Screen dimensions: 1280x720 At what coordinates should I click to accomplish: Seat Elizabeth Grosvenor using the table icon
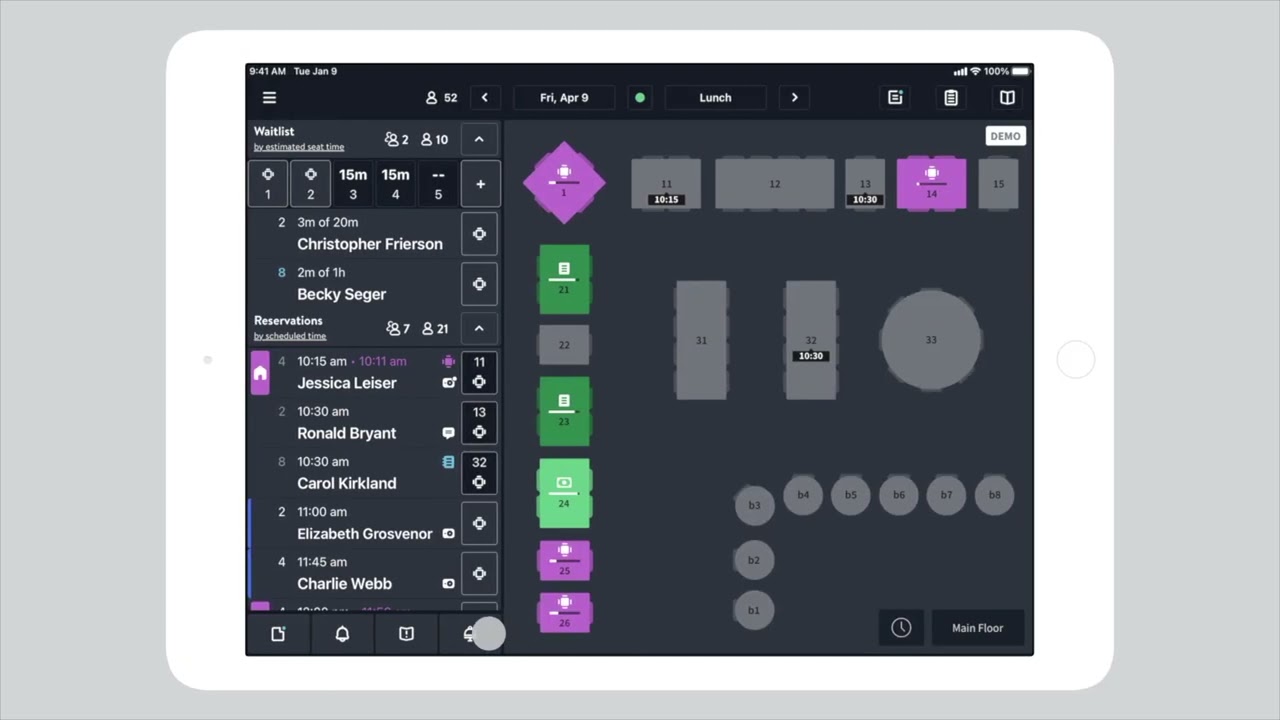click(x=479, y=523)
